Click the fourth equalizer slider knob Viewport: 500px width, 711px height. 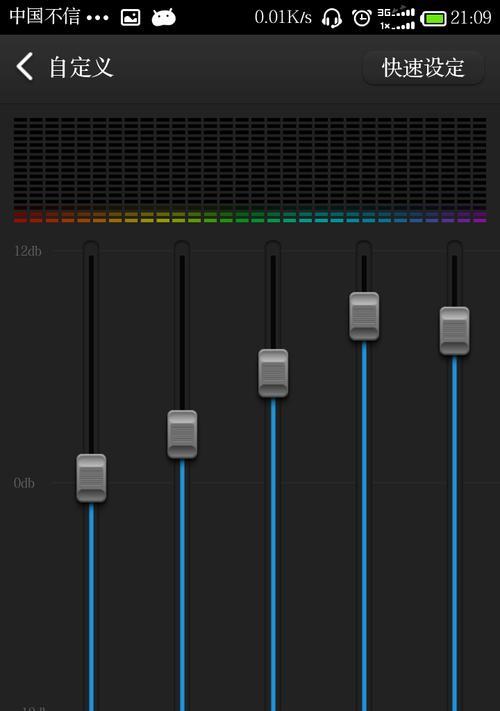(364, 316)
